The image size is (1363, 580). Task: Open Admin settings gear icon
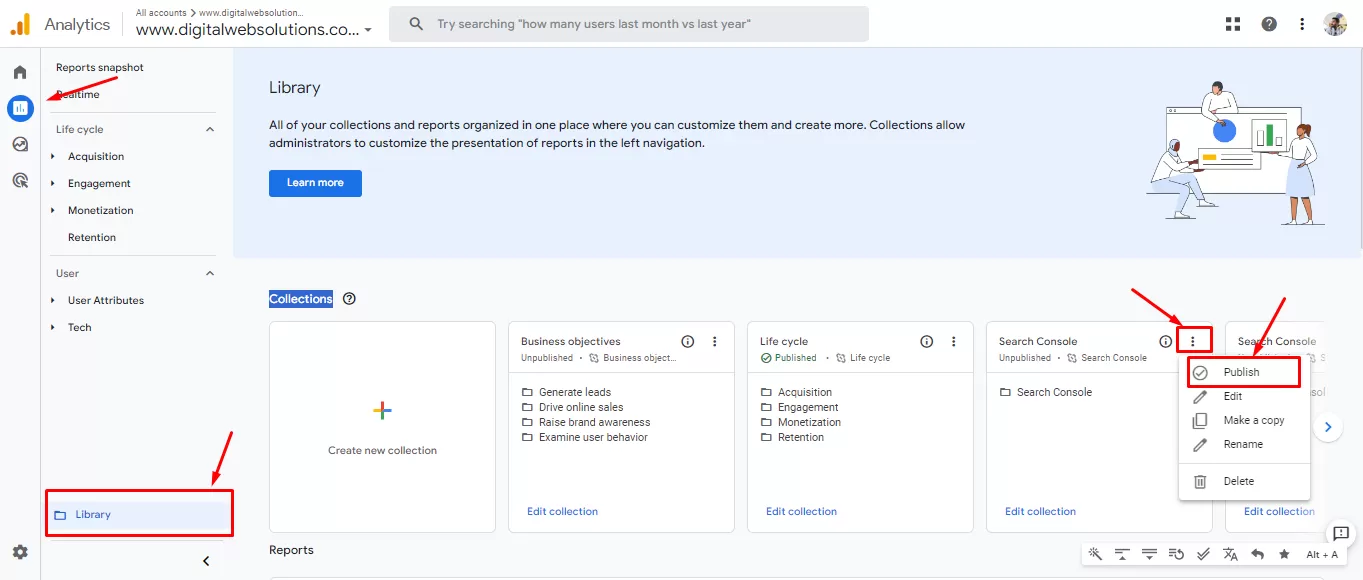[x=20, y=552]
